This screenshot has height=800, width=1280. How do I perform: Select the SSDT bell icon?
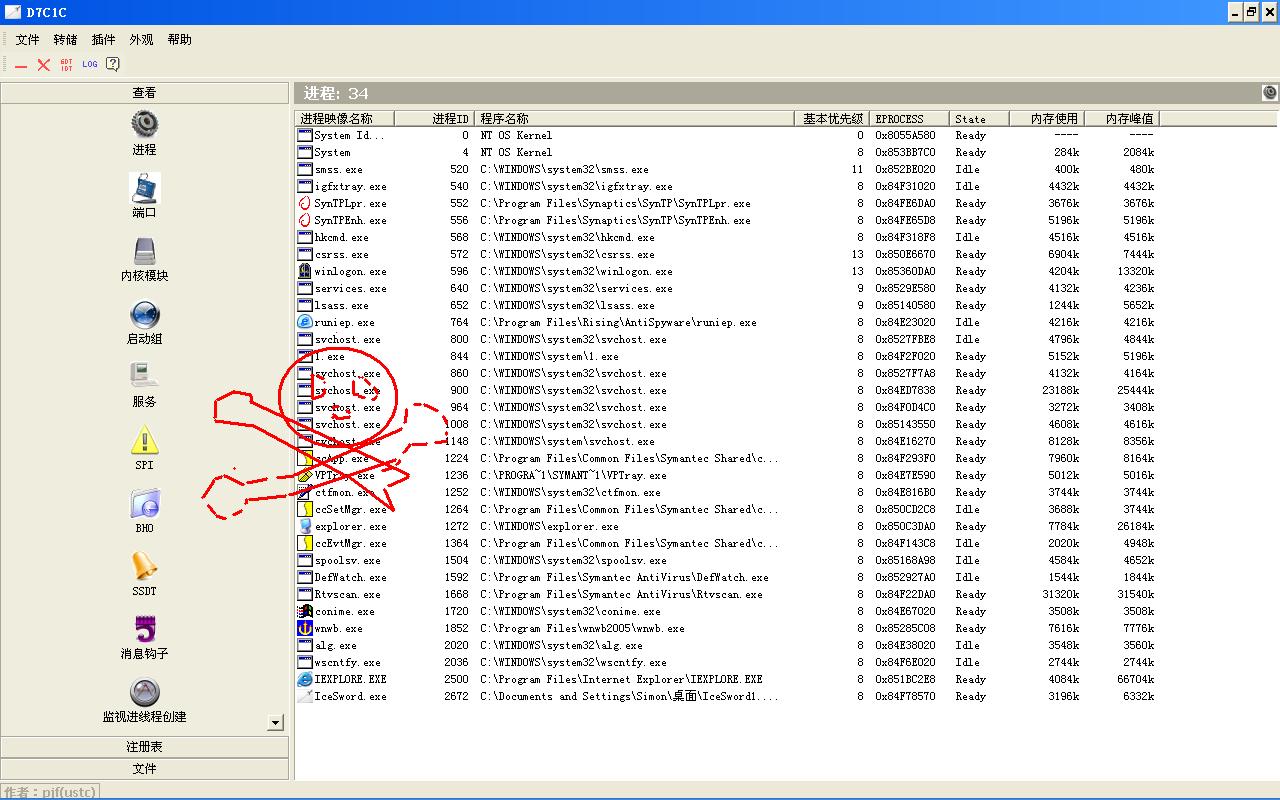(144, 566)
